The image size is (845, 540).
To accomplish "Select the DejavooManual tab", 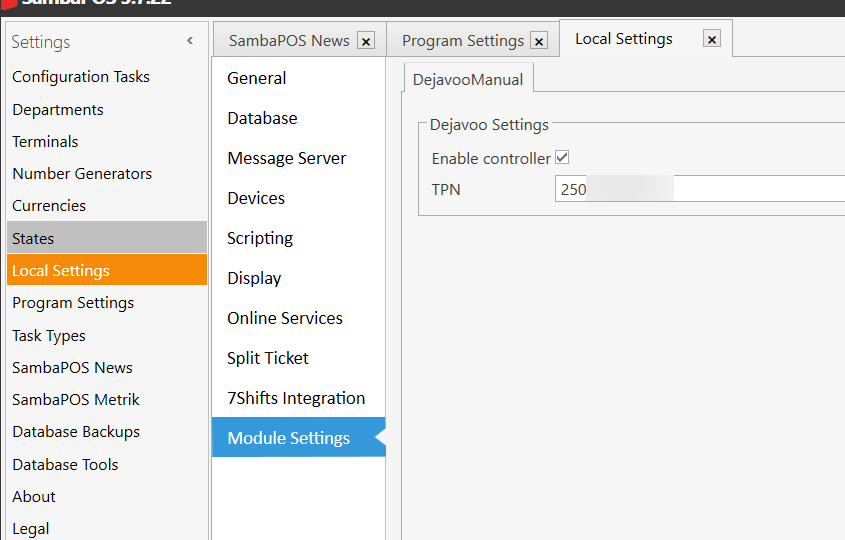I will coord(467,79).
